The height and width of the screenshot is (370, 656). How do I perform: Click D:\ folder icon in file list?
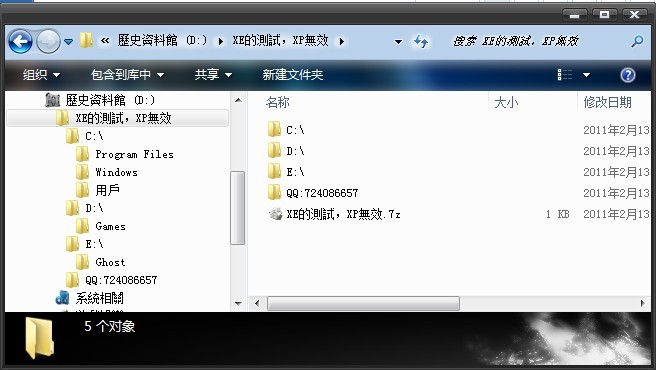pos(274,150)
